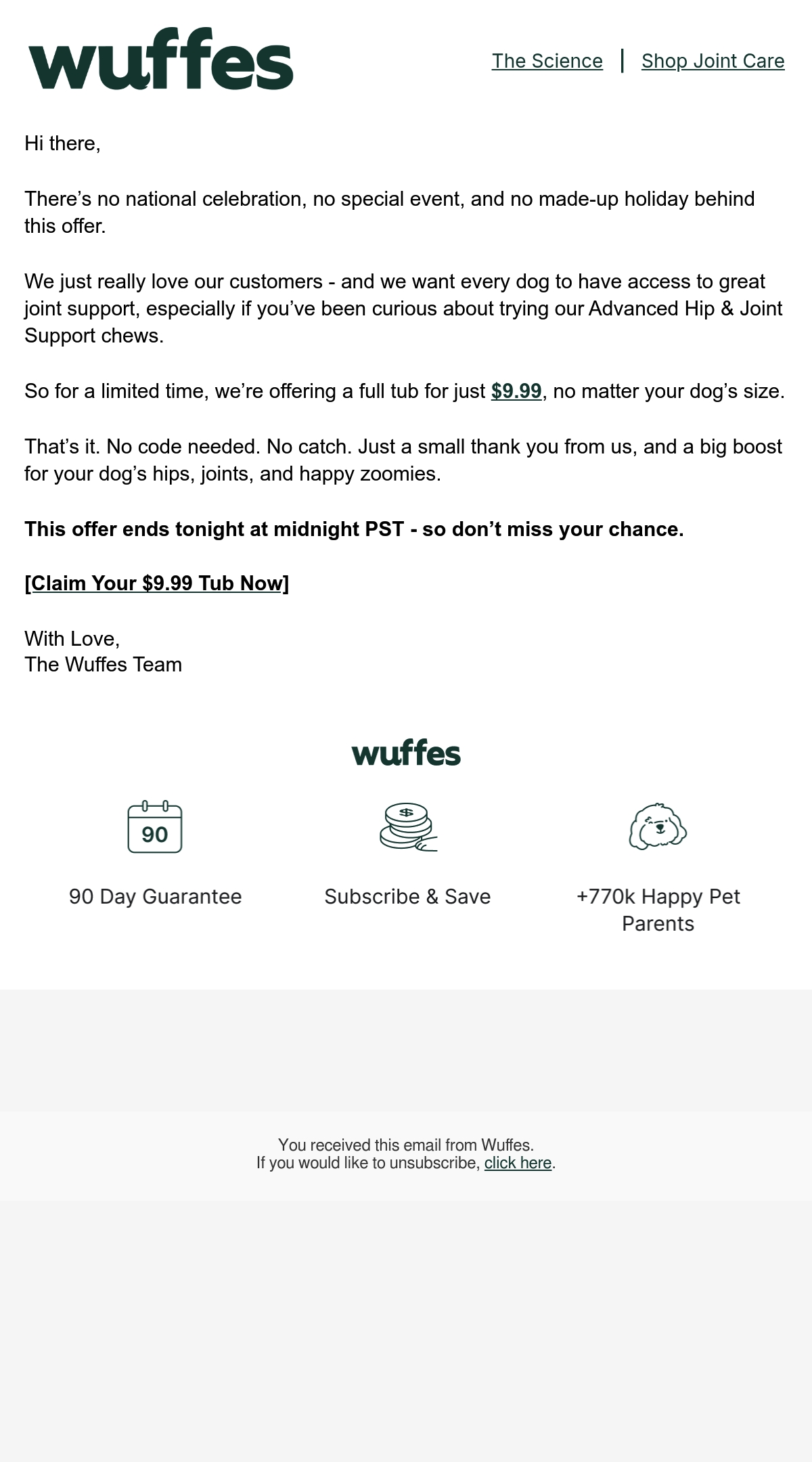The height and width of the screenshot is (1462, 812).
Task: Click Claim Your $9.99 Tub Now
Action: (156, 583)
